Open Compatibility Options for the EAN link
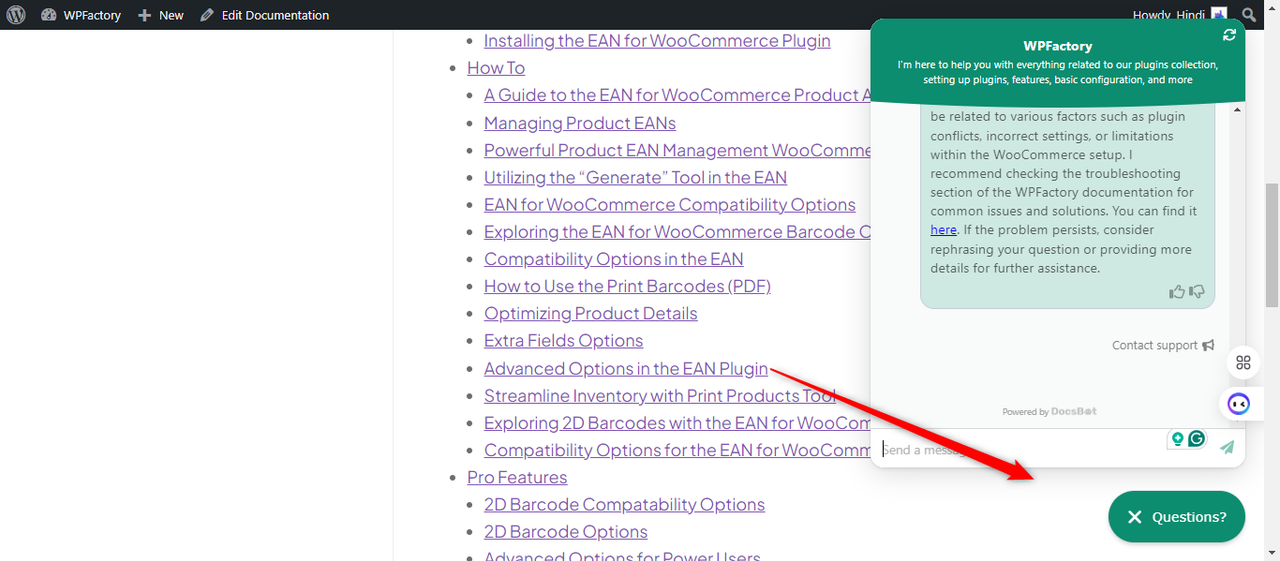The width and height of the screenshot is (1280, 561). pos(678,450)
